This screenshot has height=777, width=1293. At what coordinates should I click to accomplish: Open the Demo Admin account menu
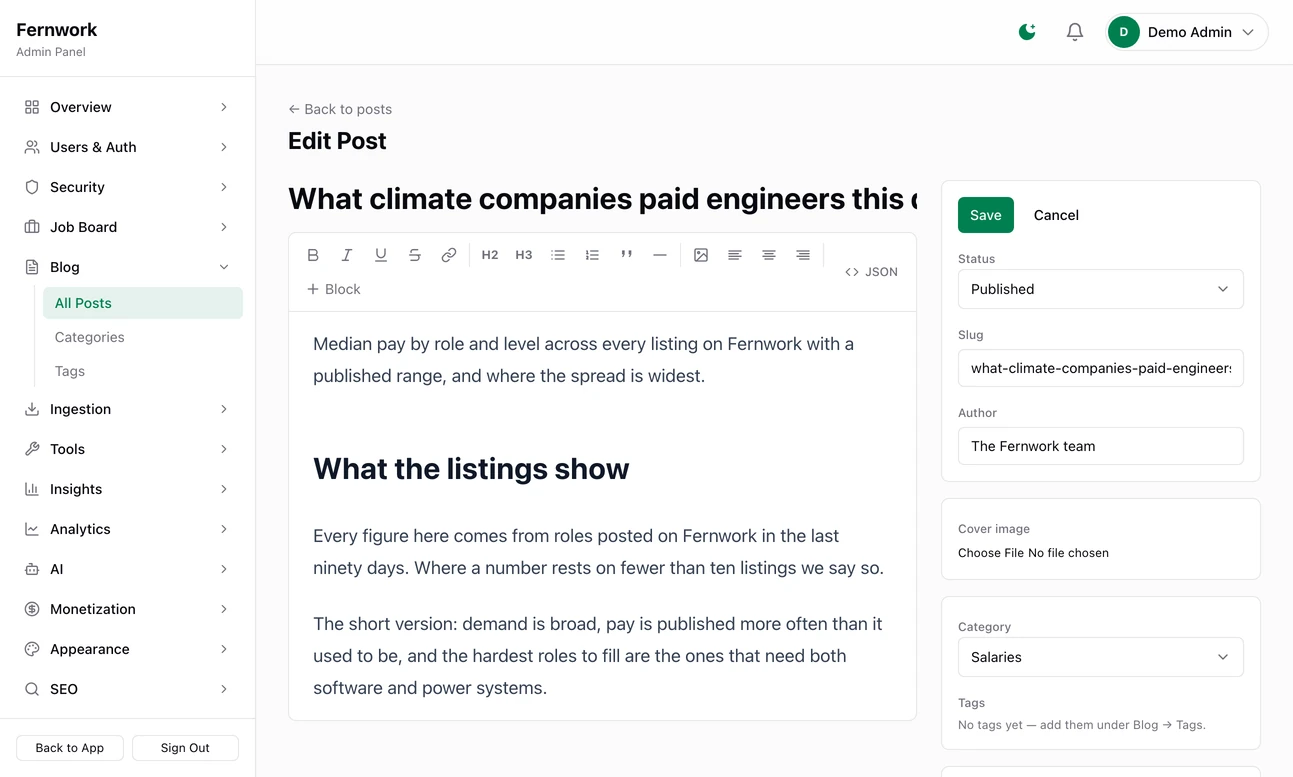1187,32
